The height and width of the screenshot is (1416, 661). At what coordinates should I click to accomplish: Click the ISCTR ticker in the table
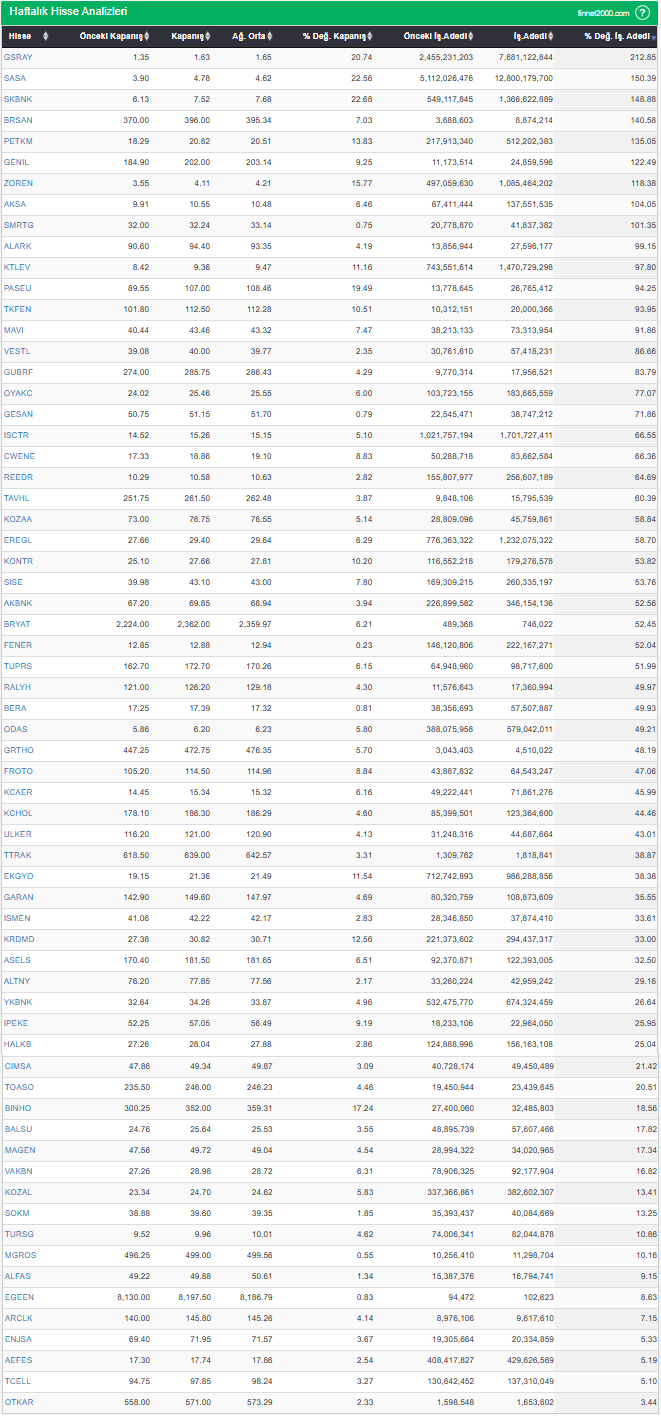click(x=17, y=435)
